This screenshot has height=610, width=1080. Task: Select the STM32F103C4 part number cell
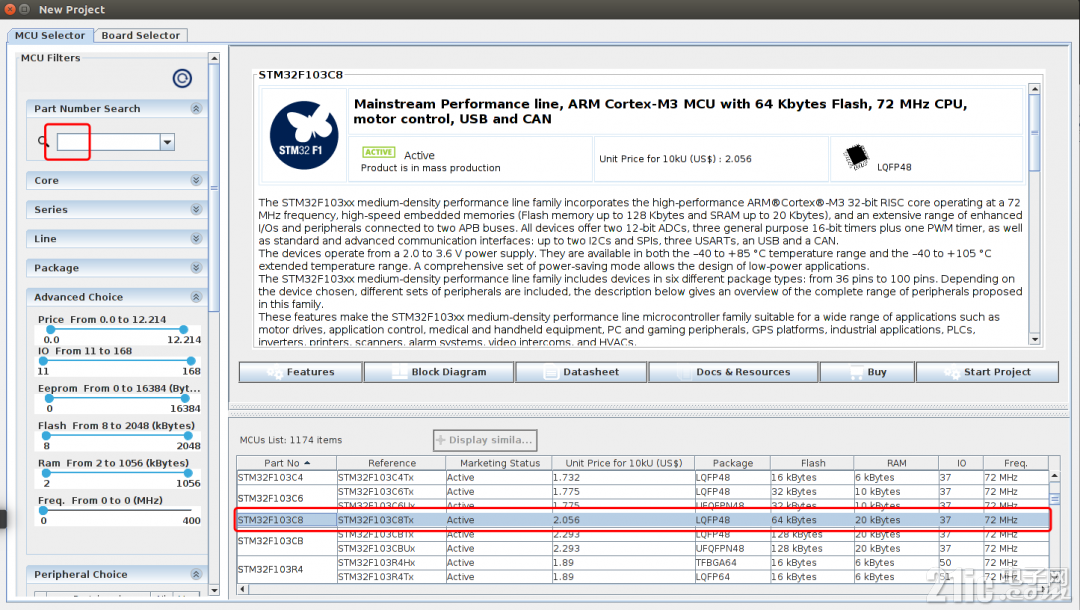click(x=287, y=477)
